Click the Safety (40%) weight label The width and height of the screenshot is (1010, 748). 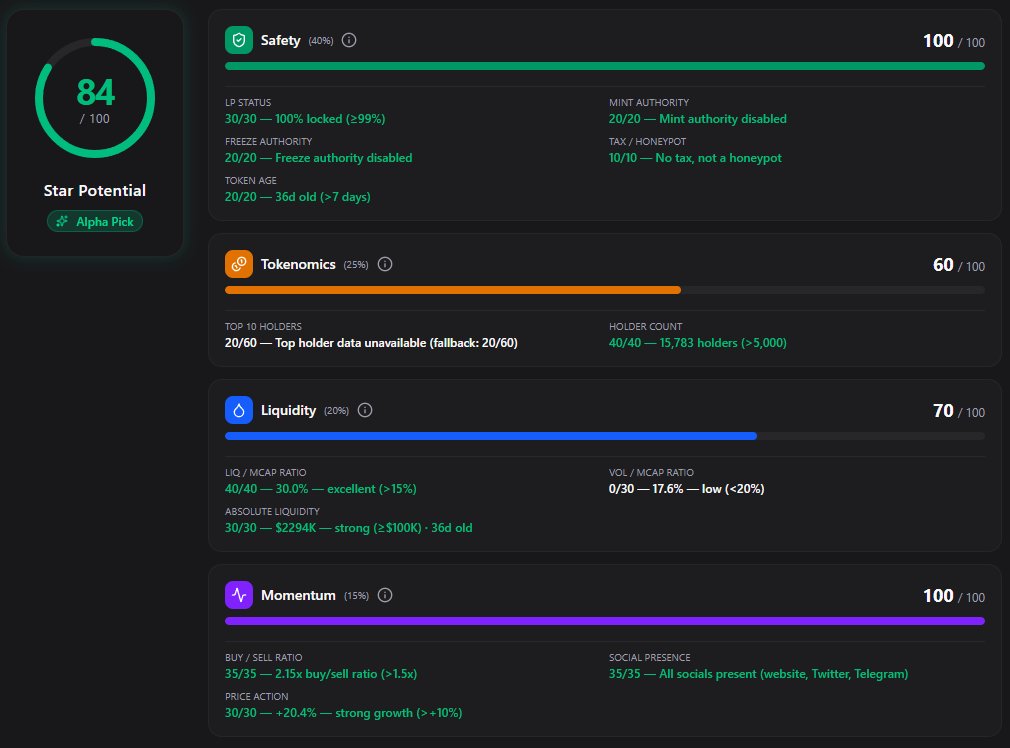(321, 41)
